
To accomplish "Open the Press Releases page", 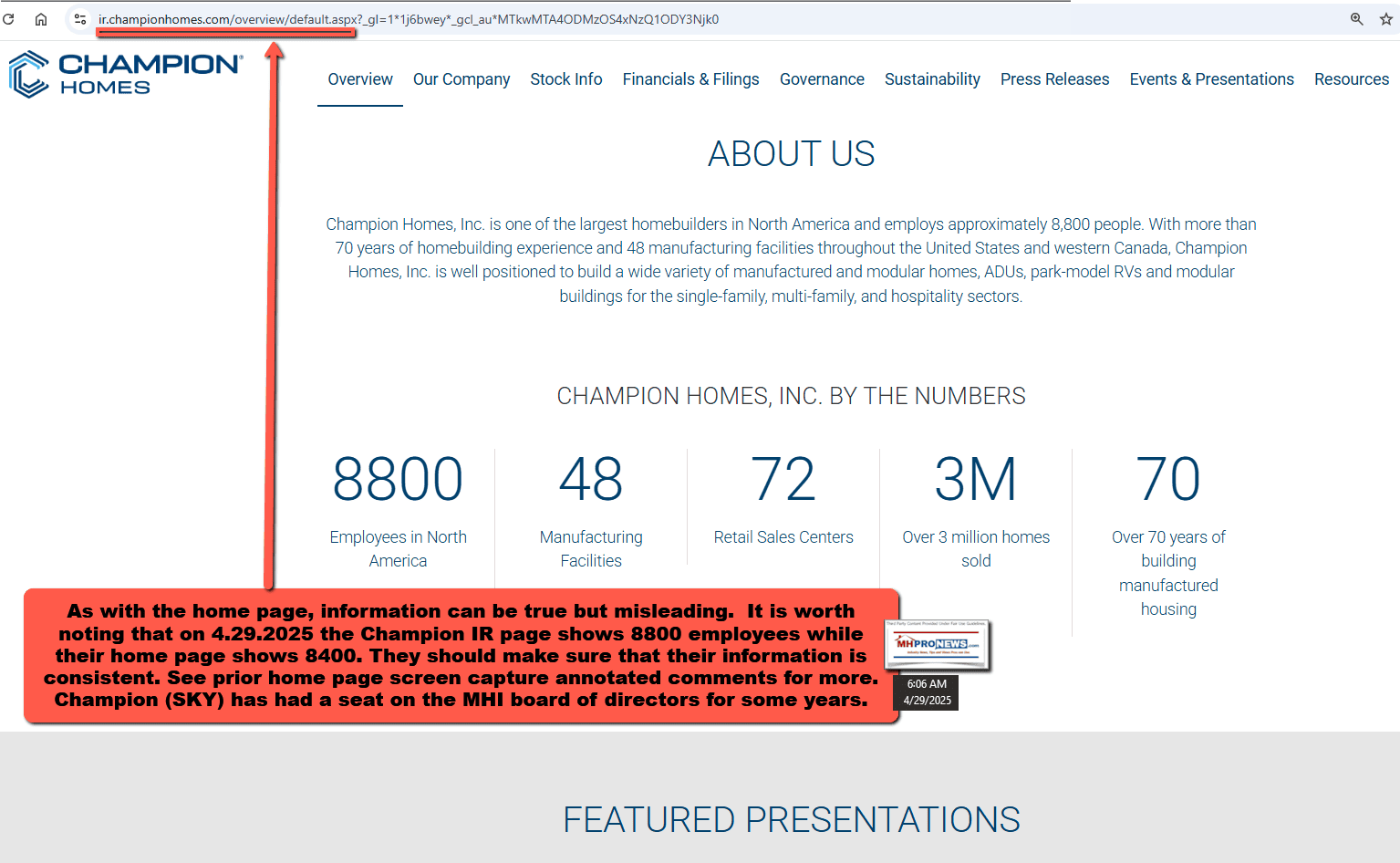I will (x=1055, y=79).
